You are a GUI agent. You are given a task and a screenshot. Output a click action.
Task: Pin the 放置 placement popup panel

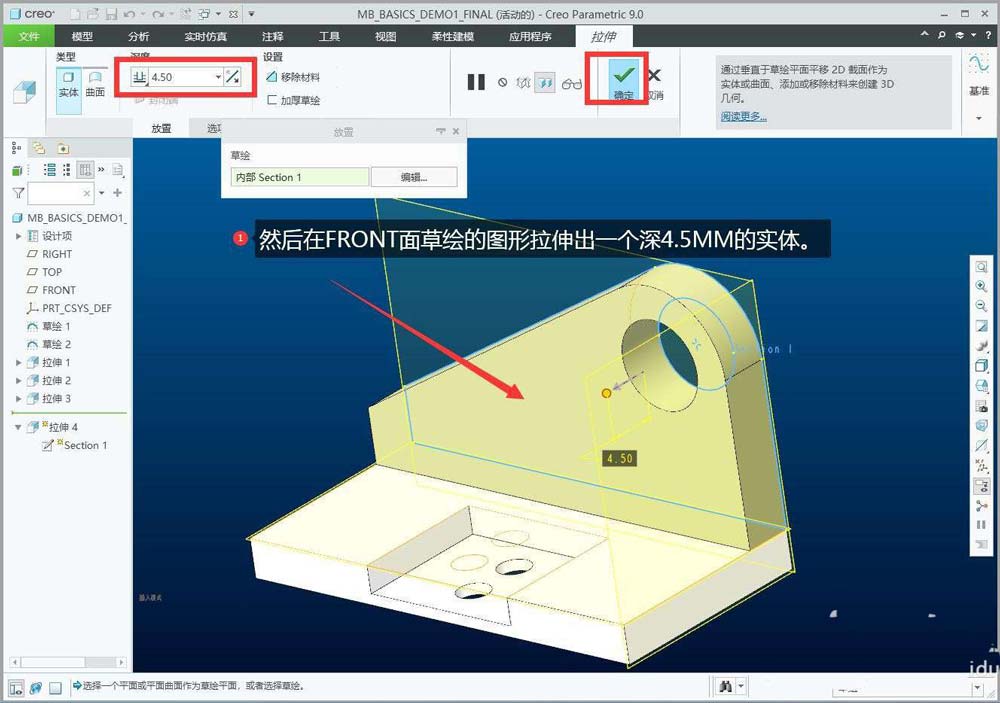click(x=441, y=131)
